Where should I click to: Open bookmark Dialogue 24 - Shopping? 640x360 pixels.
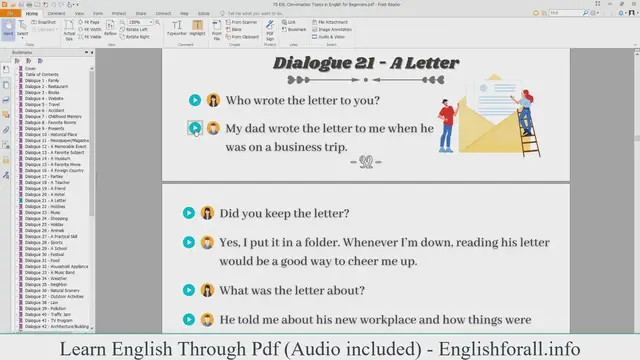coord(46,218)
